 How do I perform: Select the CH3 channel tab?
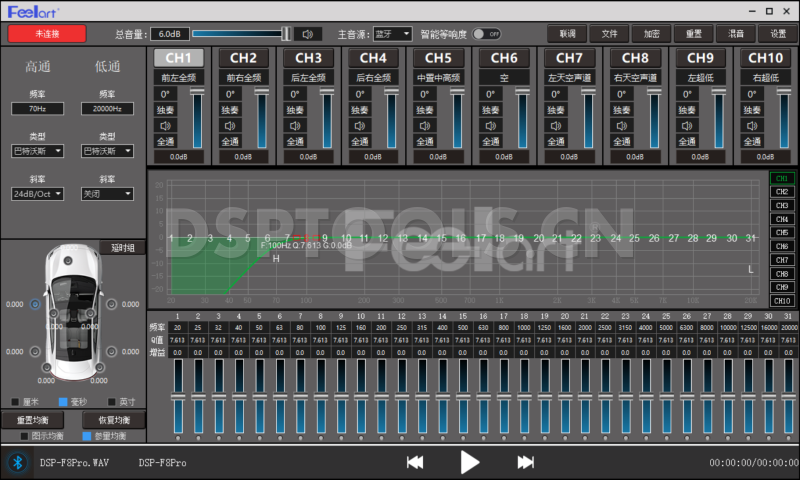click(308, 58)
